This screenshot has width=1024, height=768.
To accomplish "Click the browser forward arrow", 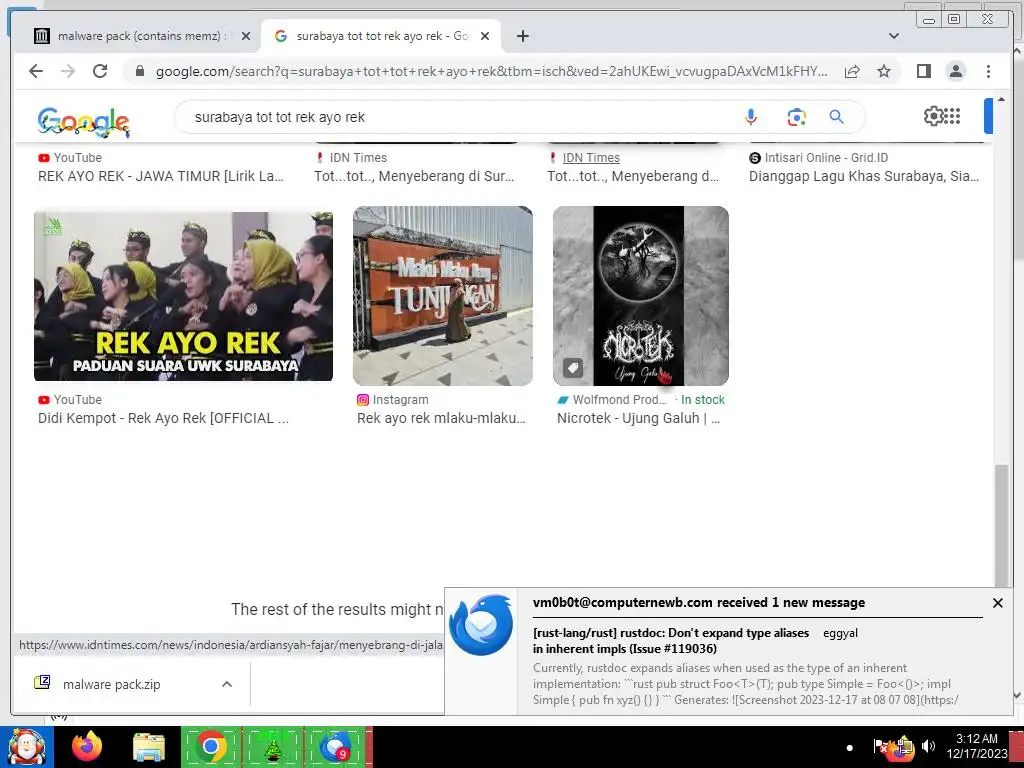I will click(68, 71).
